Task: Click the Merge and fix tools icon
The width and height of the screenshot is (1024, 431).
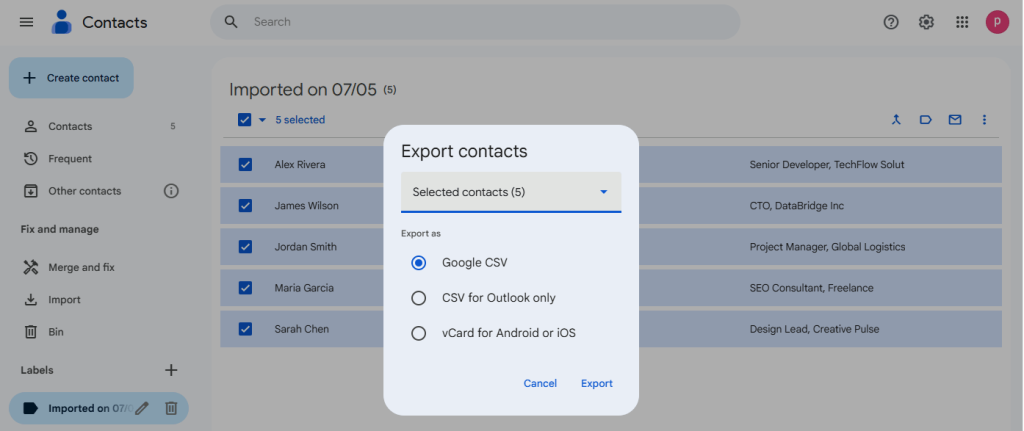Action: 31,267
